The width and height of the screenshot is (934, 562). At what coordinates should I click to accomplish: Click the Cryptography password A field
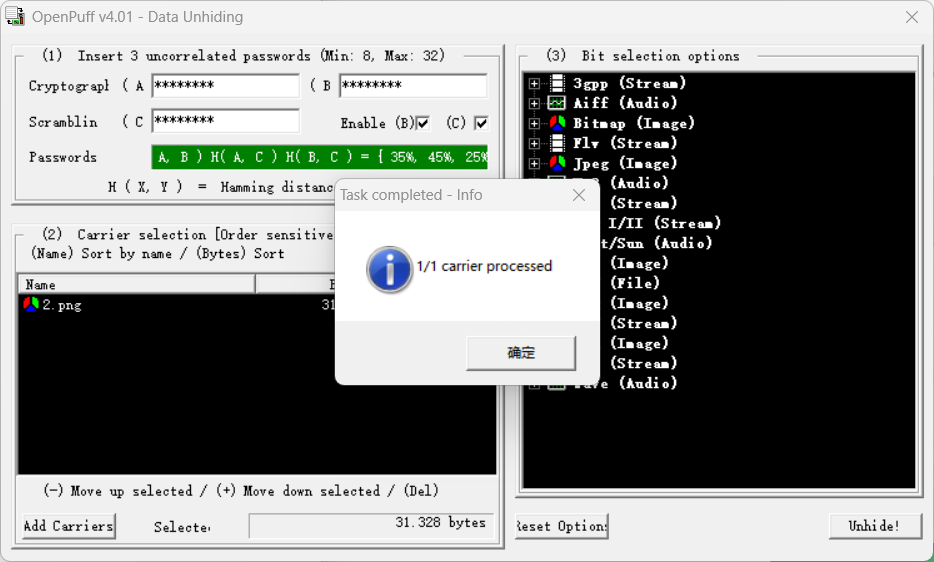click(225, 86)
